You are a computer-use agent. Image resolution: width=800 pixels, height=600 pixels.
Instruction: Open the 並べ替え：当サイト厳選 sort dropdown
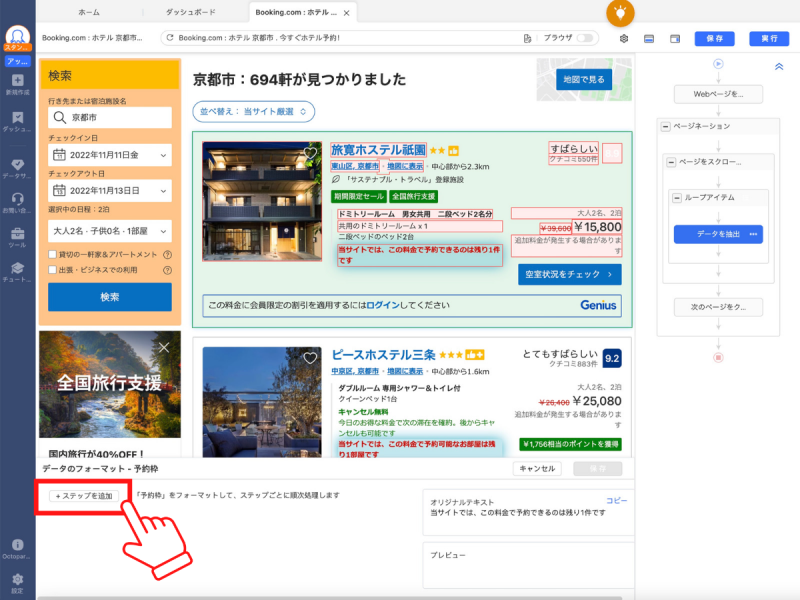(x=254, y=112)
